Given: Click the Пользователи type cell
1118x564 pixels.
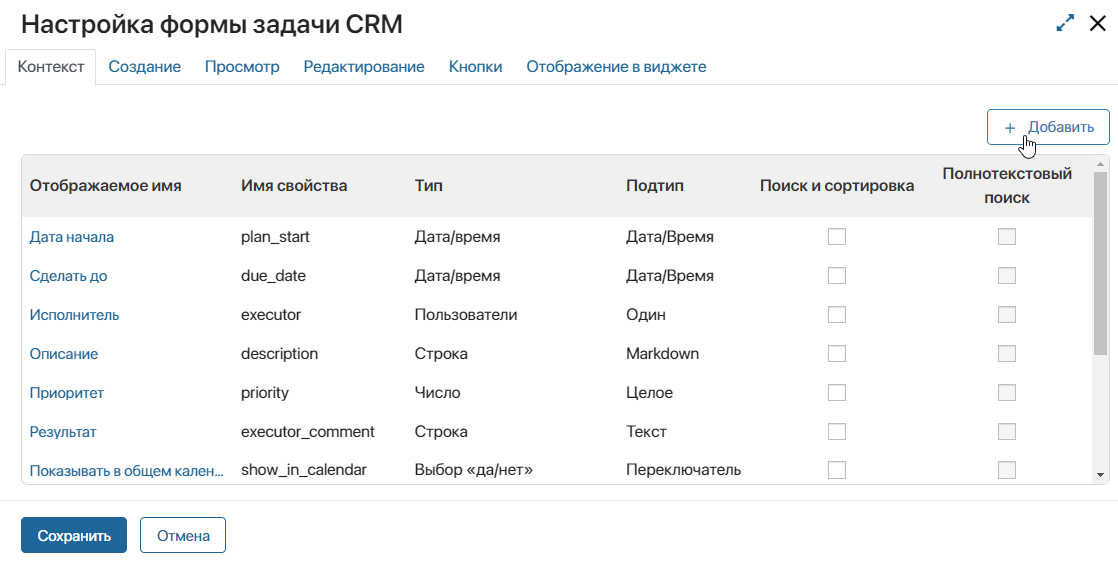Looking at the screenshot, I should pyautogui.click(x=466, y=314).
